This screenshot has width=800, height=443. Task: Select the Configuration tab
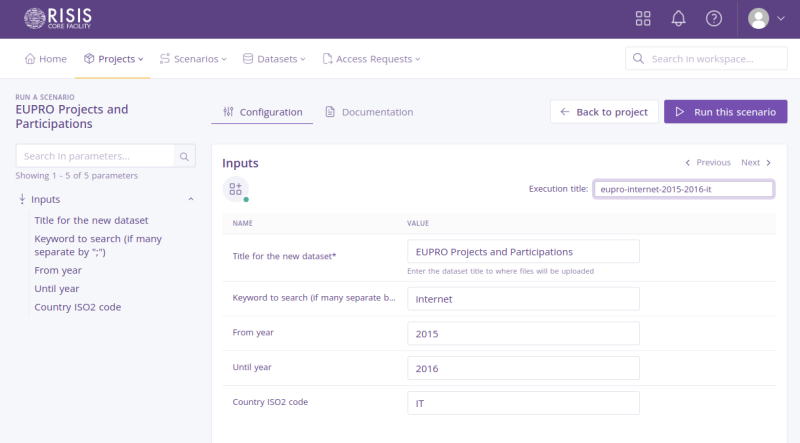coord(262,112)
